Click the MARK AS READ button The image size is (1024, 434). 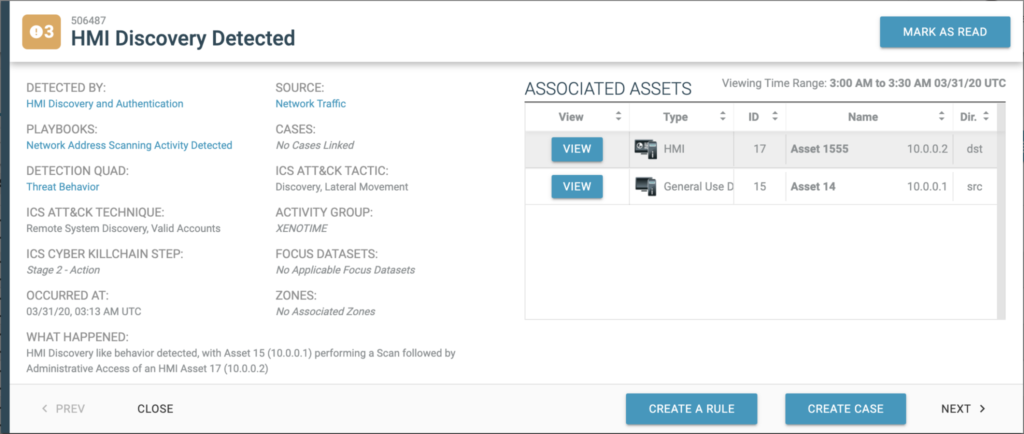coord(944,32)
